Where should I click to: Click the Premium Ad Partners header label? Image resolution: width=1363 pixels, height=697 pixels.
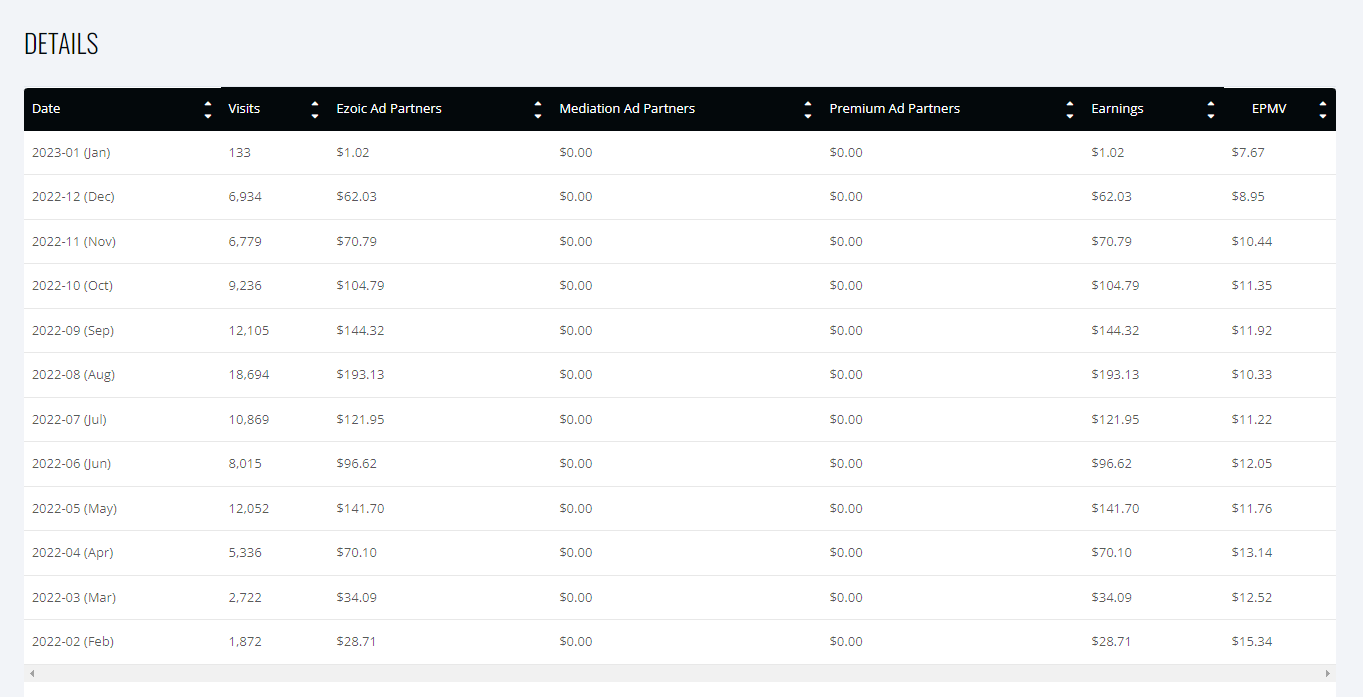tap(895, 109)
